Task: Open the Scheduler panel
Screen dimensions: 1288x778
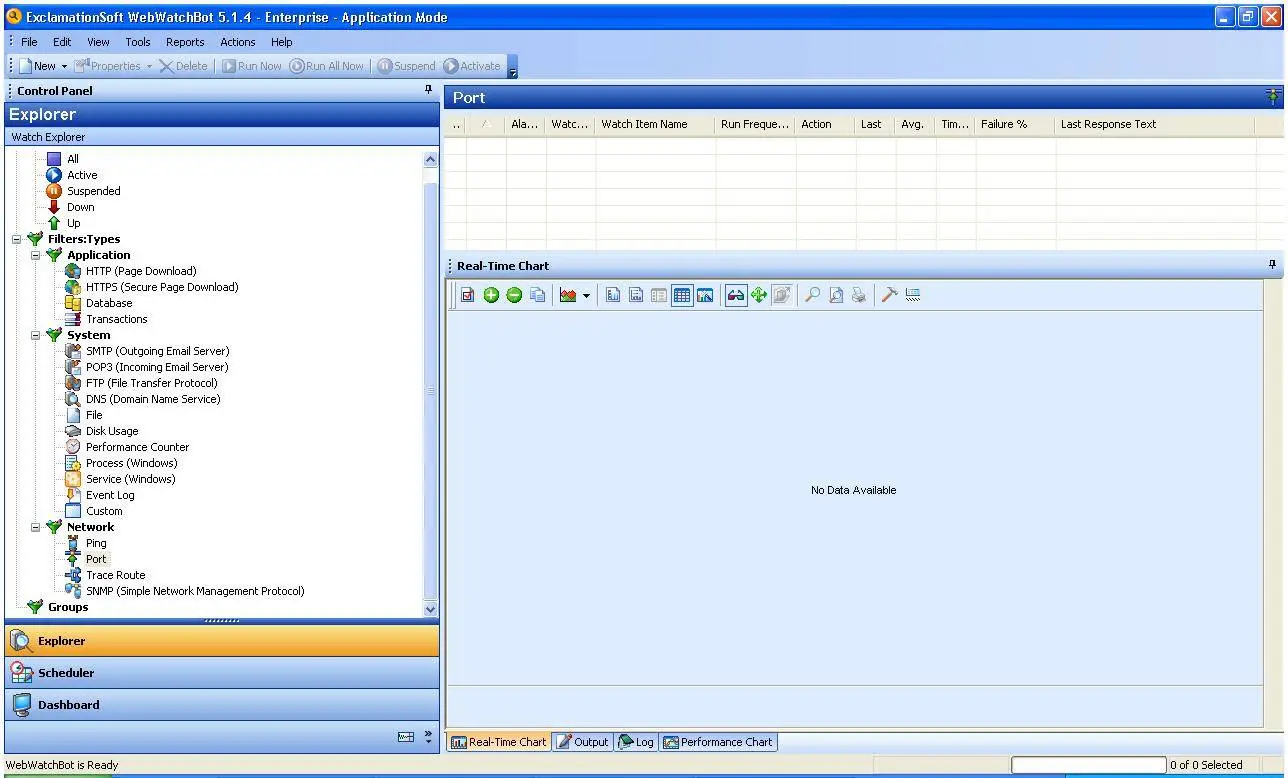Action: 220,672
